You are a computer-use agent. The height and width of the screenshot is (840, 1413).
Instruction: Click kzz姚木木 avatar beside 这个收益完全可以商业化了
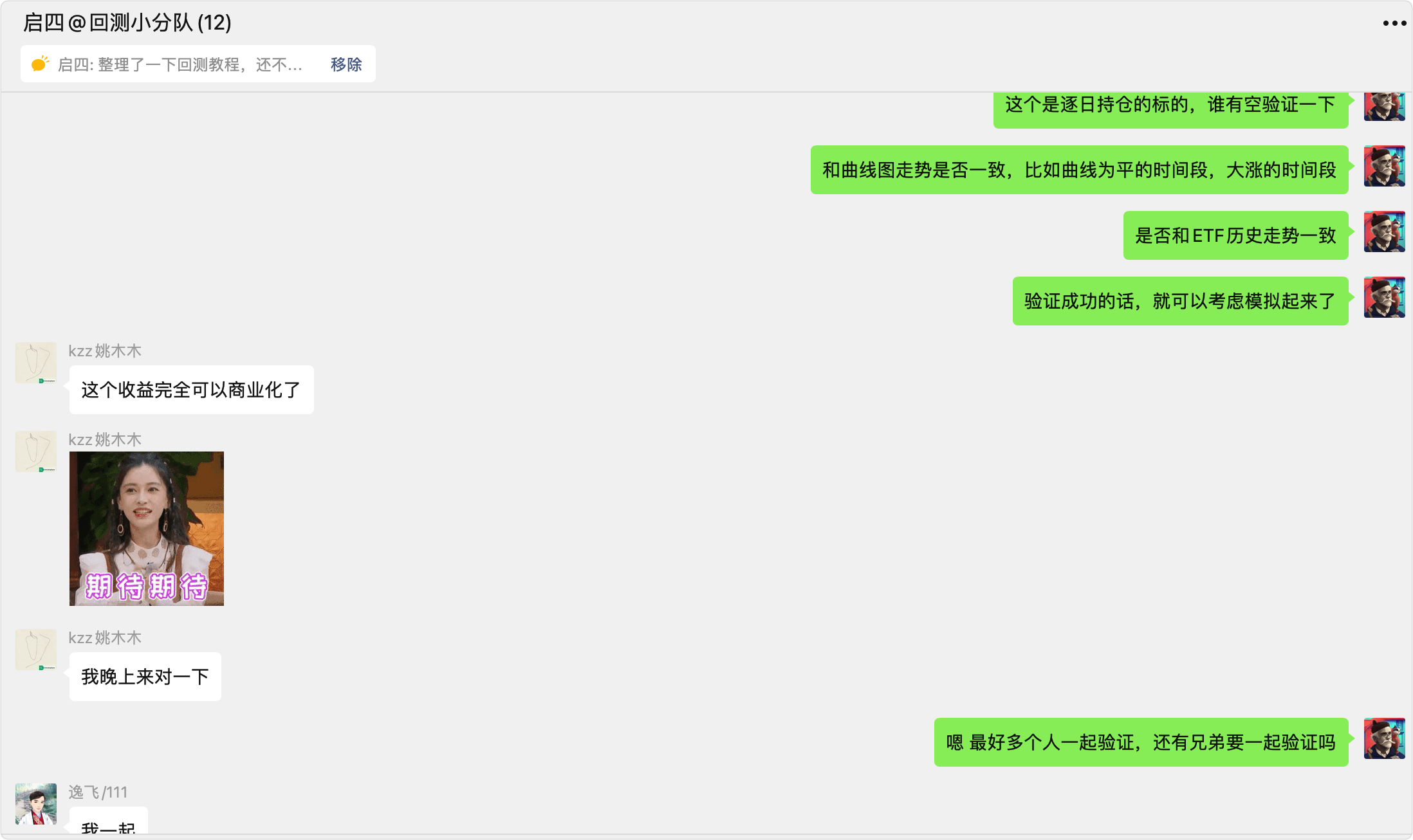pyautogui.click(x=36, y=363)
